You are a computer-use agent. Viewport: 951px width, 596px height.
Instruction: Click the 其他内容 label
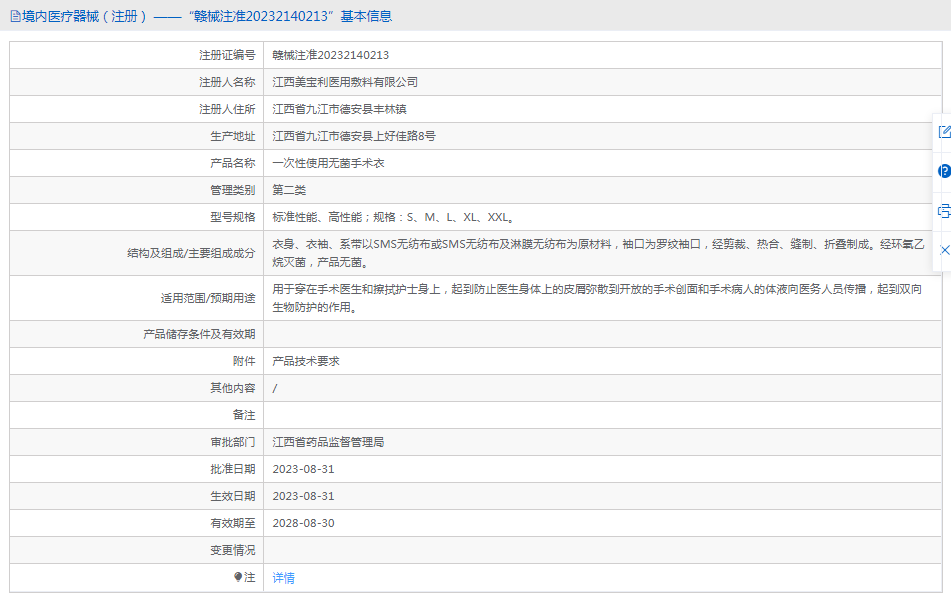click(232, 388)
